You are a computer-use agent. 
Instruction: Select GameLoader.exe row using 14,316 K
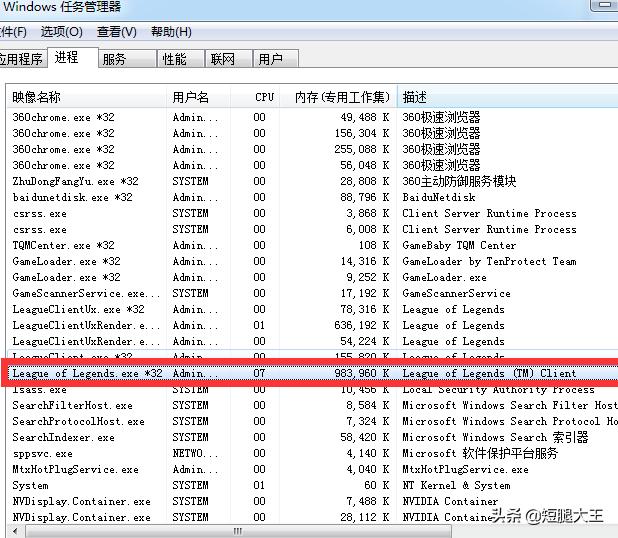coord(313,261)
